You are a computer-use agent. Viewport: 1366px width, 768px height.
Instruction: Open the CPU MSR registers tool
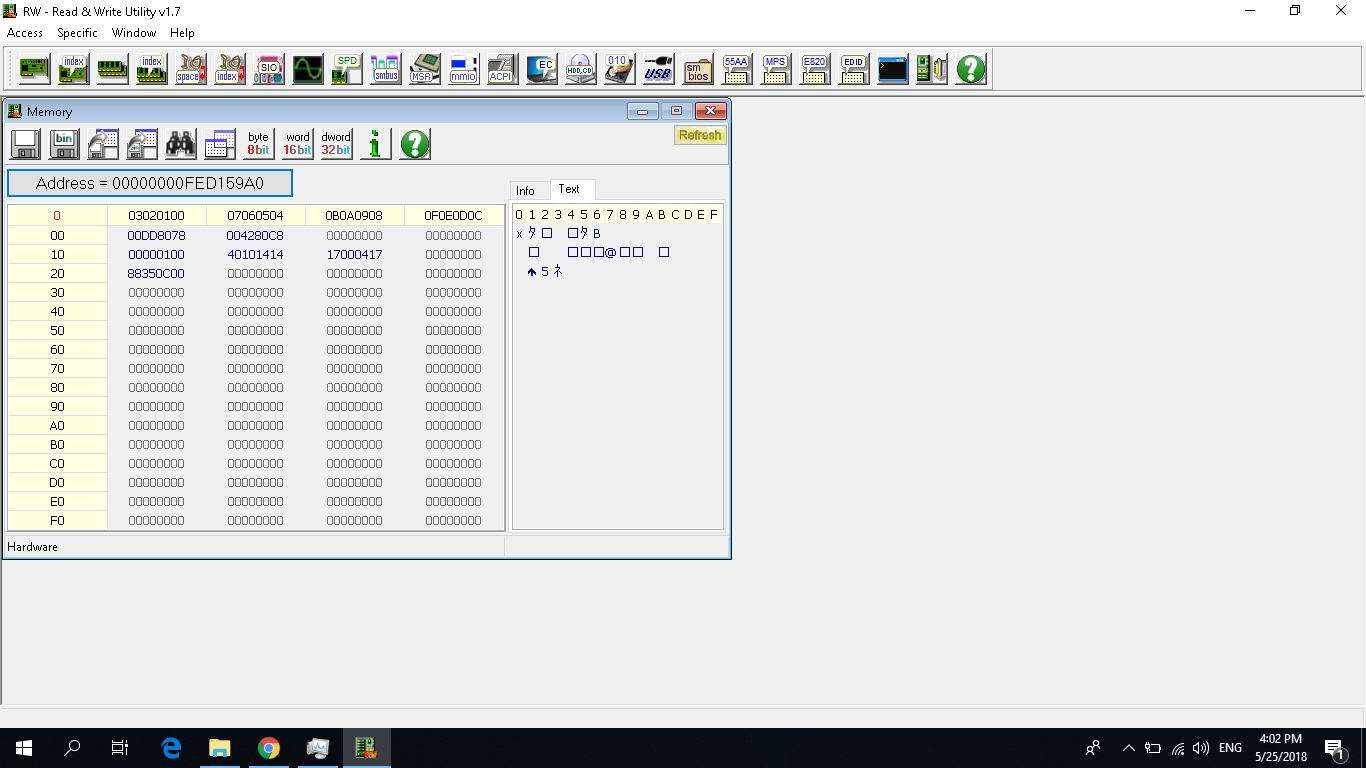click(424, 69)
